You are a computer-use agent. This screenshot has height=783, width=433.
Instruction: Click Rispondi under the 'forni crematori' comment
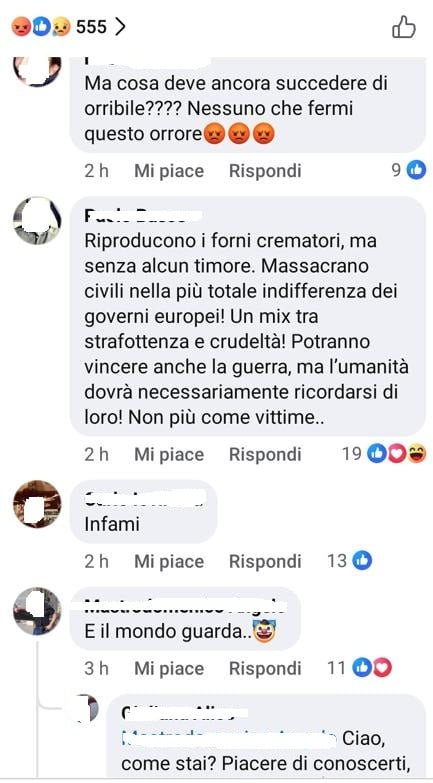tap(265, 454)
